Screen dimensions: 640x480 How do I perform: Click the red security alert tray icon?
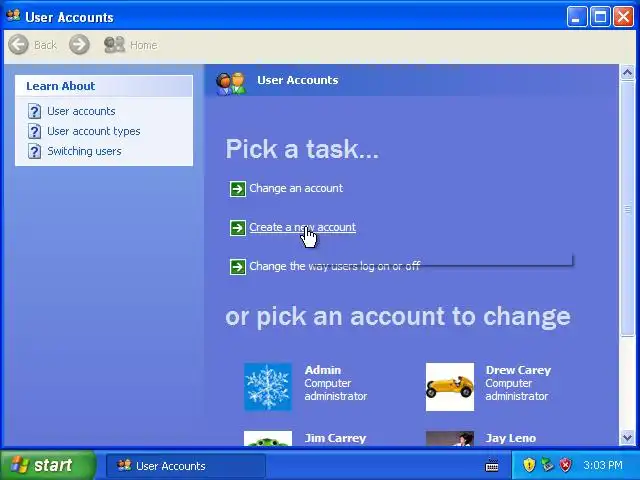point(565,464)
